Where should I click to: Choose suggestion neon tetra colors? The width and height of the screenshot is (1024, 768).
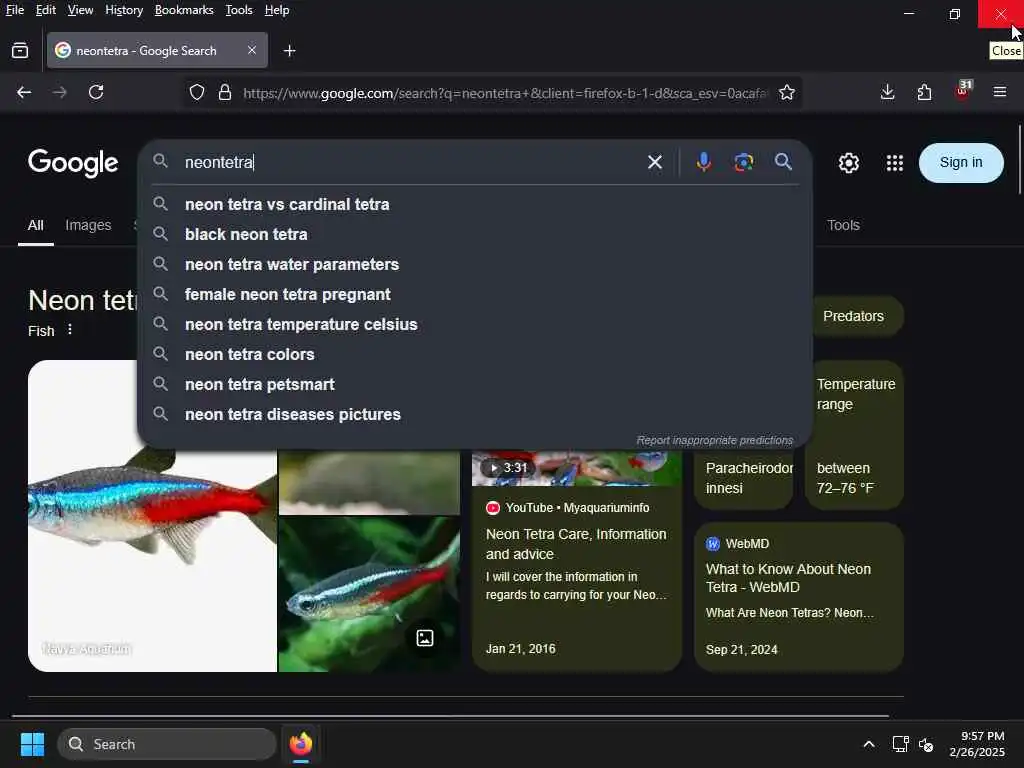point(475,355)
